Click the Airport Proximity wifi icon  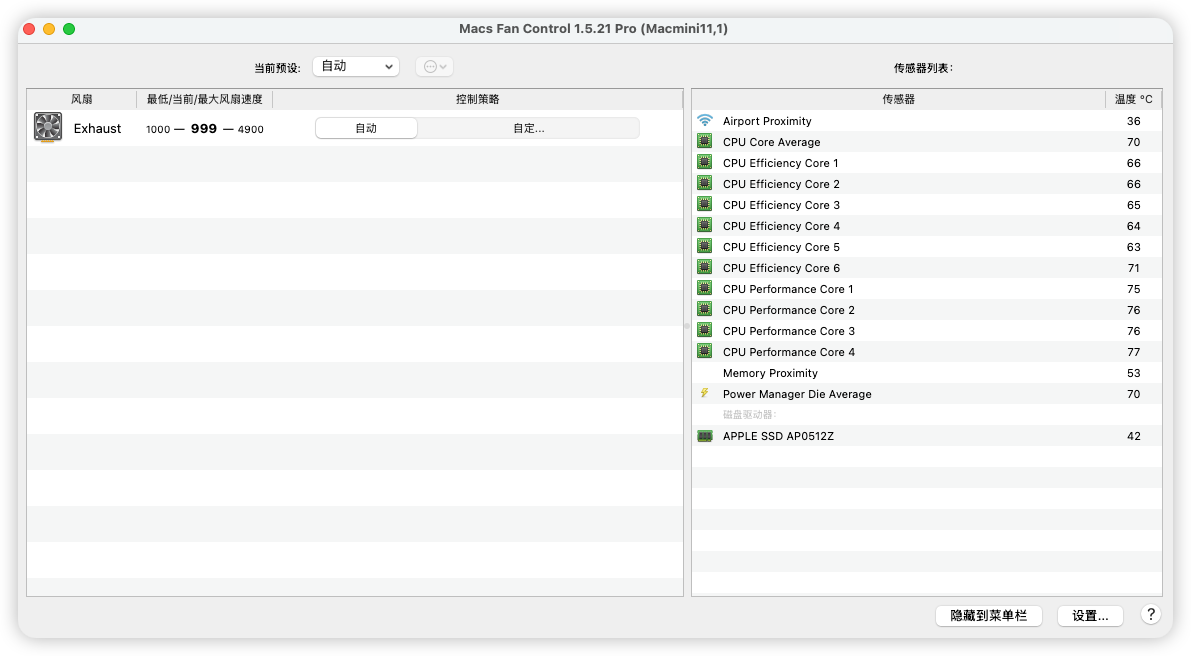click(705, 121)
